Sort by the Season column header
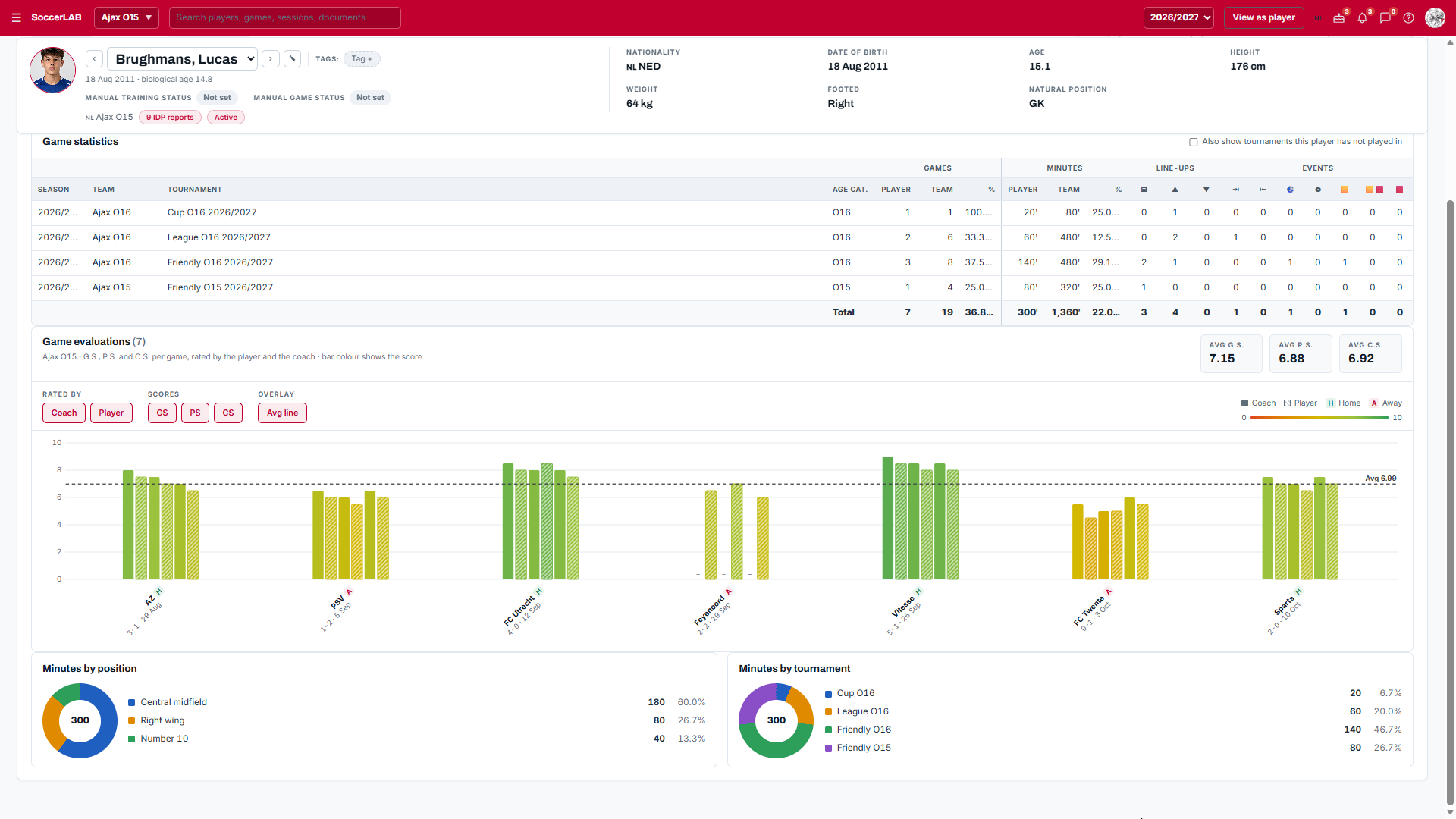The height and width of the screenshot is (819, 1456). [x=53, y=190]
